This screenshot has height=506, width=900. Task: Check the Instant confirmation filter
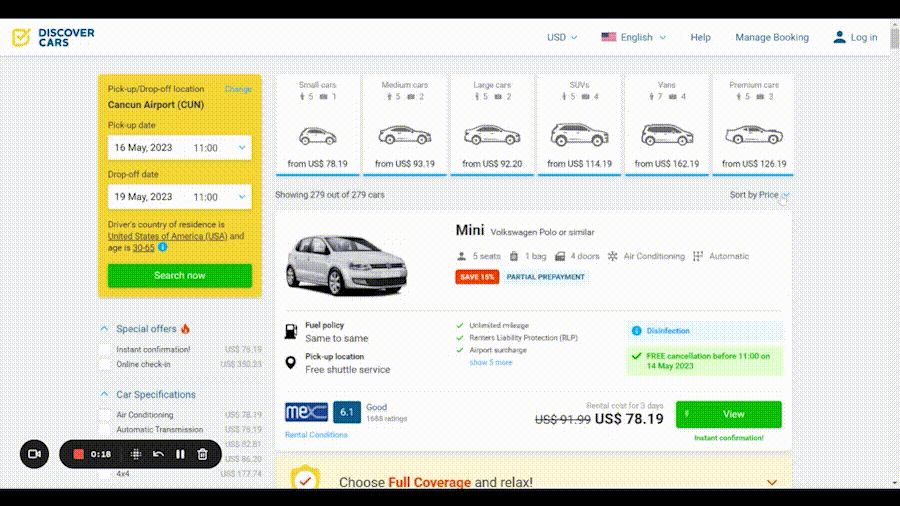click(x=104, y=349)
